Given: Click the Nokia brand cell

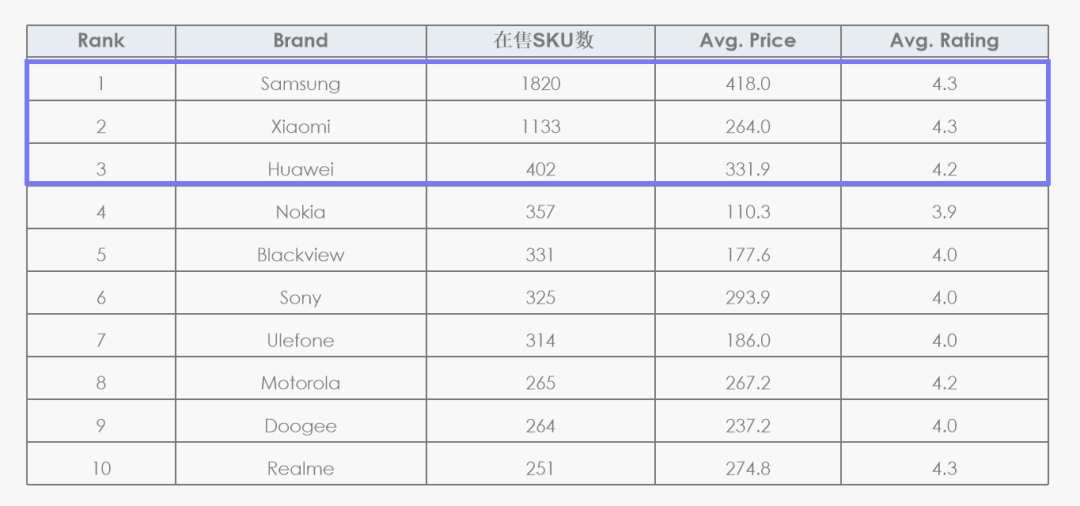Looking at the screenshot, I should [301, 211].
